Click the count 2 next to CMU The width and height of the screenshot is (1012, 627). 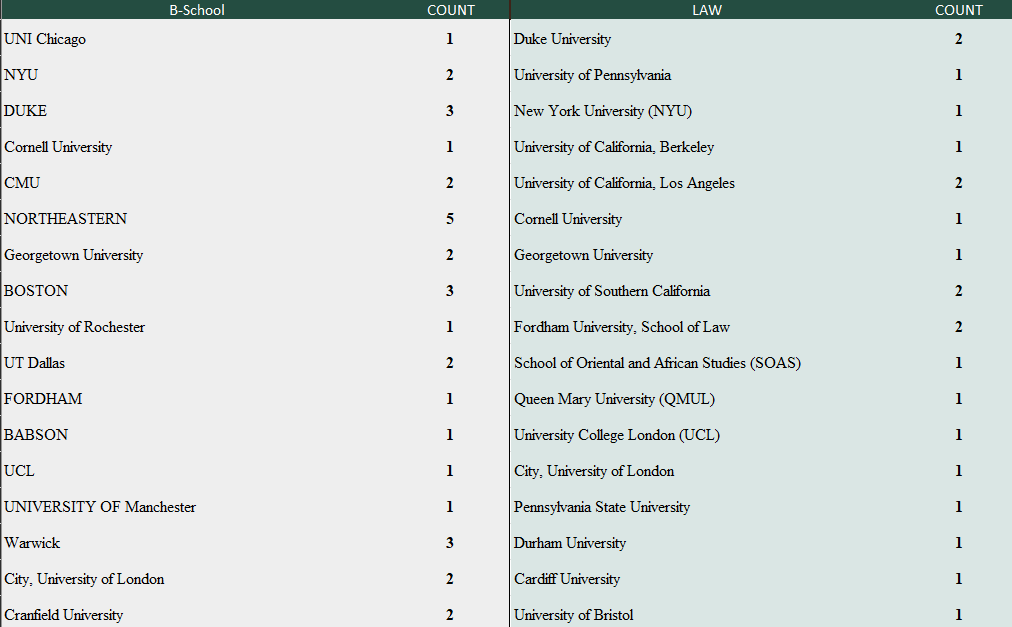pyautogui.click(x=450, y=183)
